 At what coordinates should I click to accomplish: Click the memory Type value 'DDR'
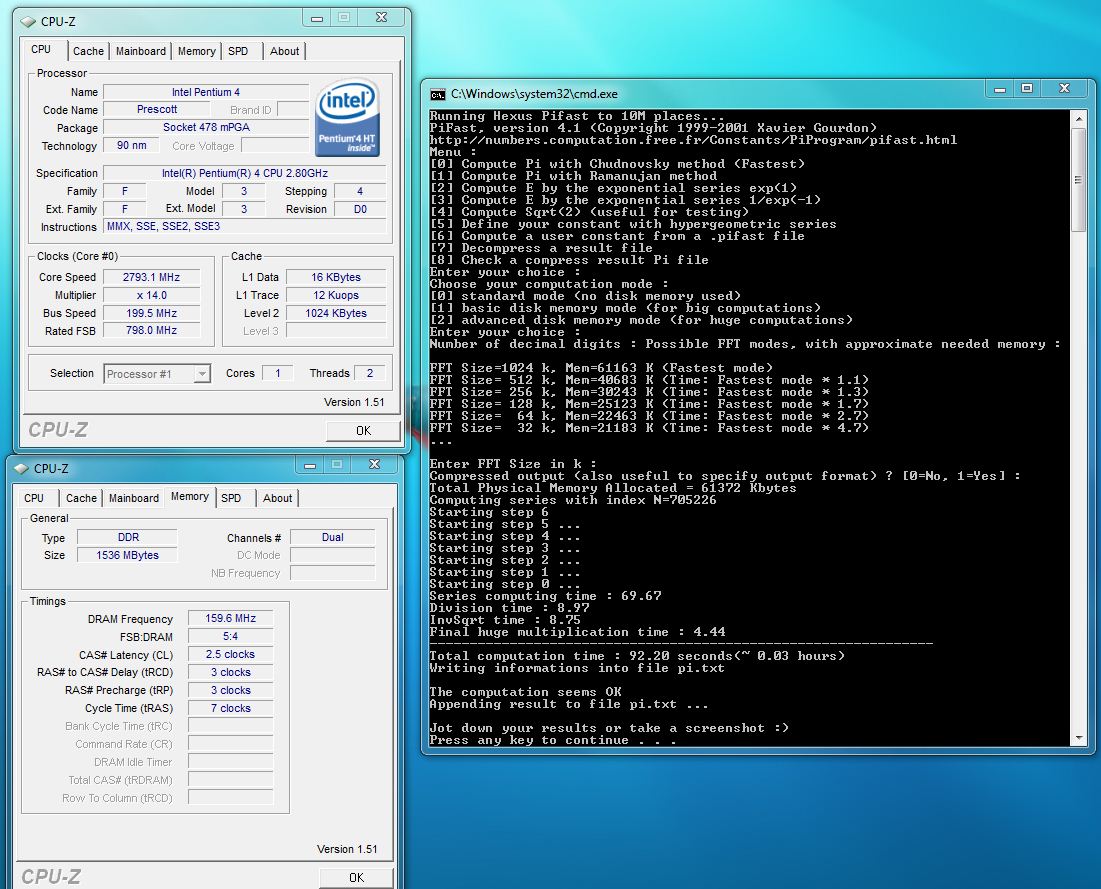[x=127, y=537]
